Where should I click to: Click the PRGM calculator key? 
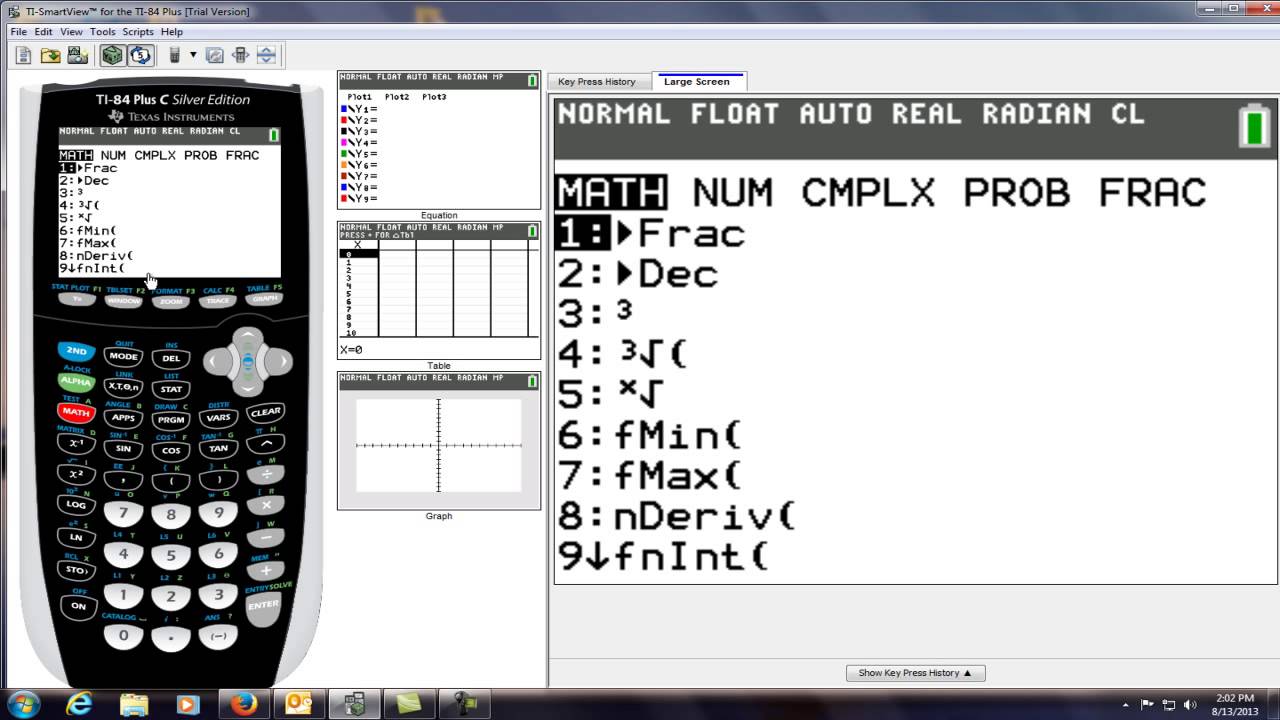pyautogui.click(x=171, y=420)
